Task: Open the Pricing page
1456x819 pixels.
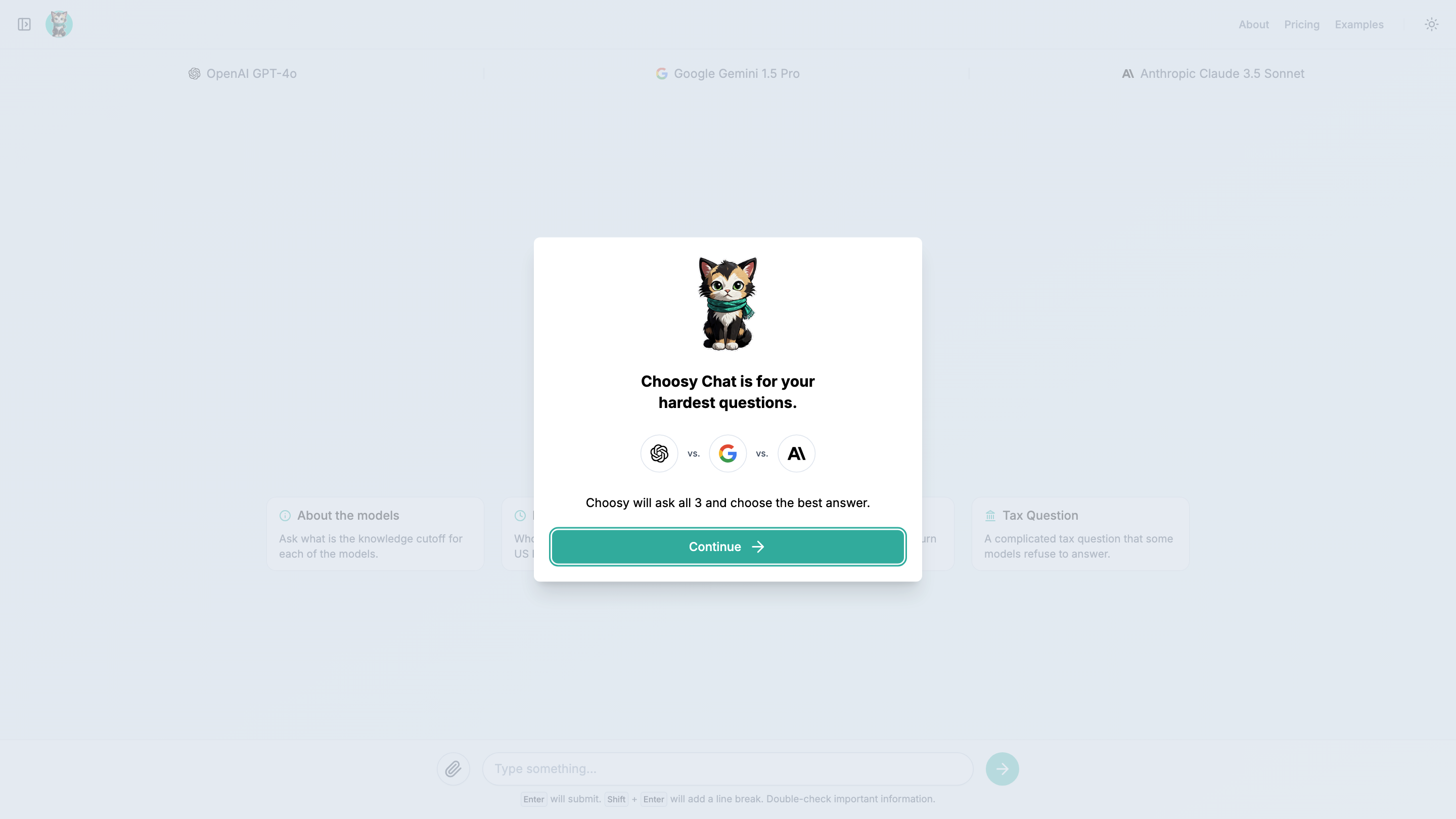Action: click(1302, 24)
